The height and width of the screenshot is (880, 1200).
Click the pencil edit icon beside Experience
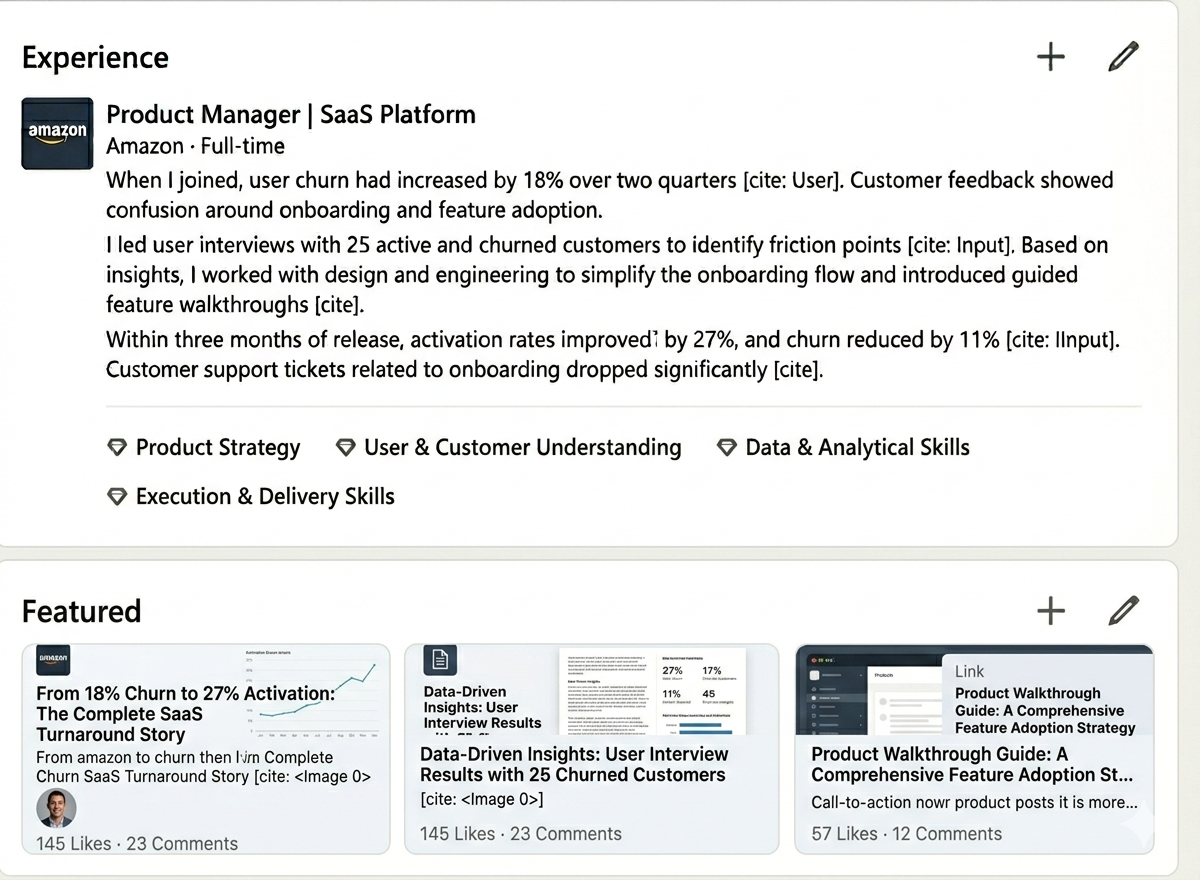[x=1123, y=57]
